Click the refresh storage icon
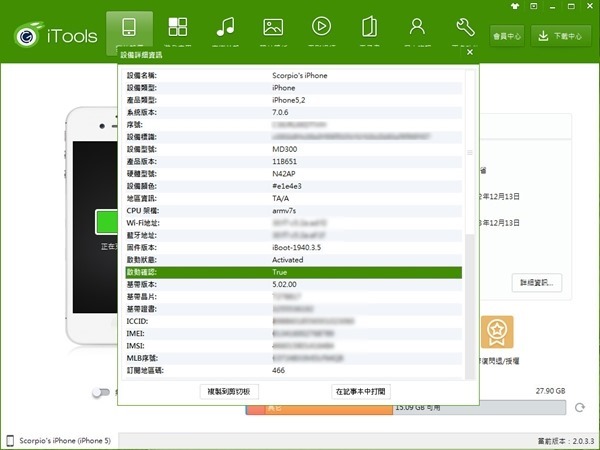The height and width of the screenshot is (450, 600). (x=580, y=408)
